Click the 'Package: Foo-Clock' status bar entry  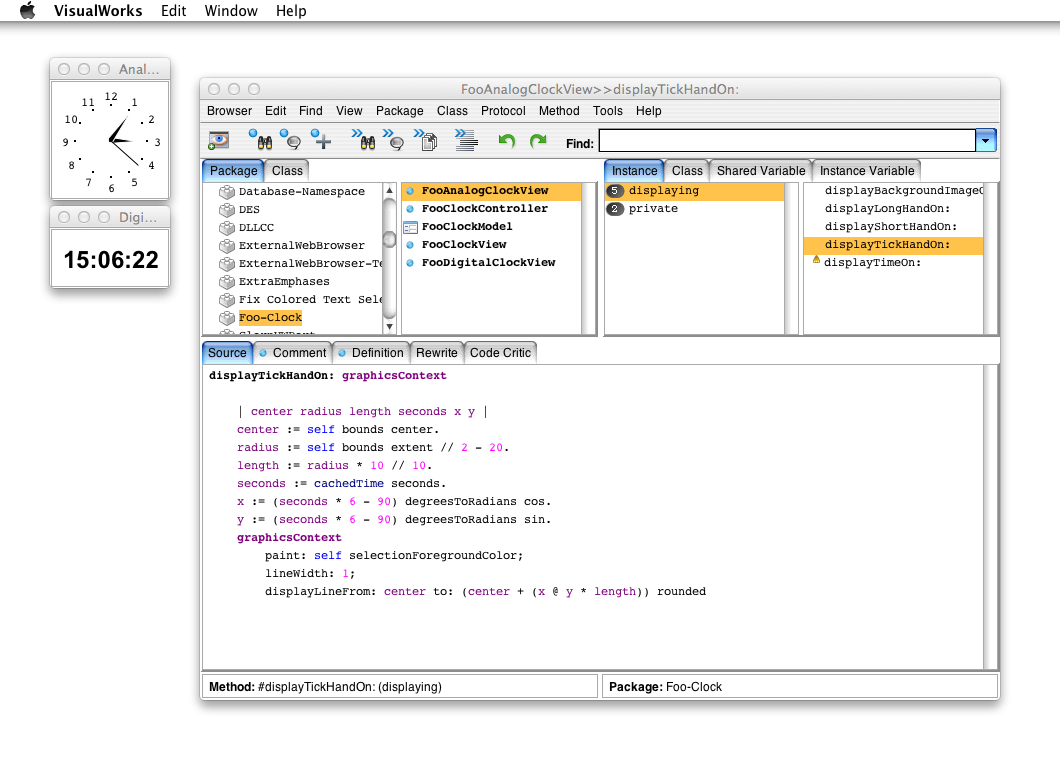800,687
